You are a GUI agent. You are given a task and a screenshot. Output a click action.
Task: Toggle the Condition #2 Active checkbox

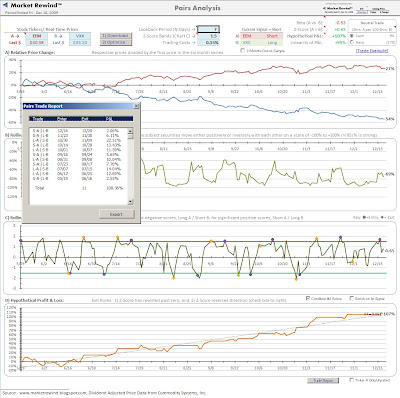[x=308, y=298]
